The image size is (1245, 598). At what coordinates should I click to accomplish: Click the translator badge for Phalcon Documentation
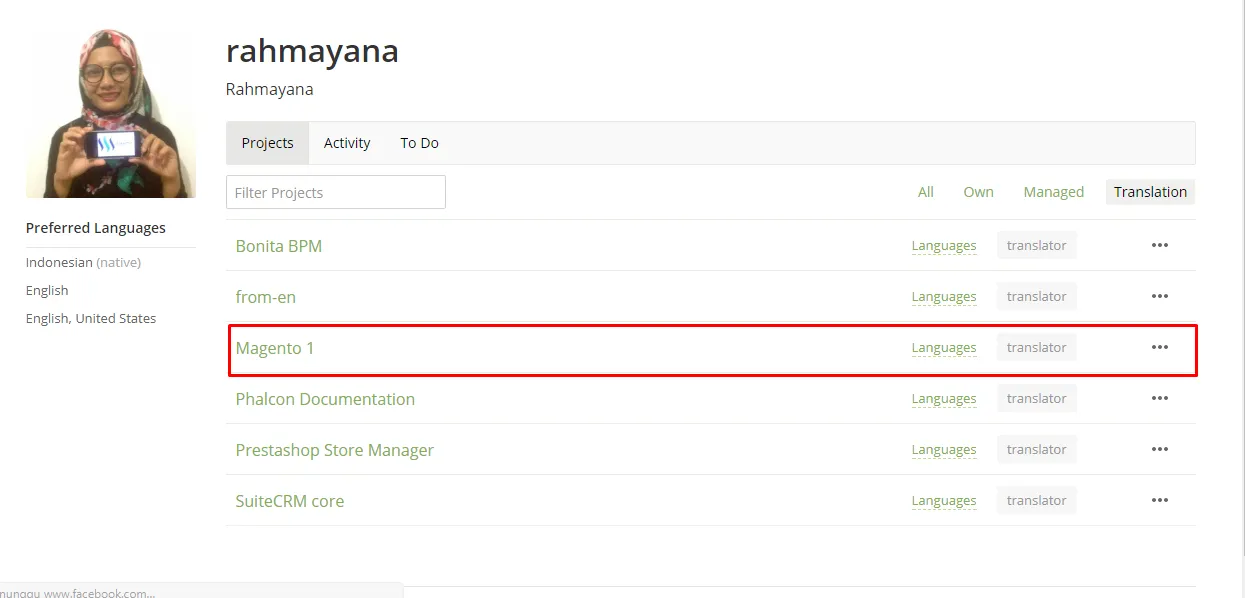(1037, 398)
